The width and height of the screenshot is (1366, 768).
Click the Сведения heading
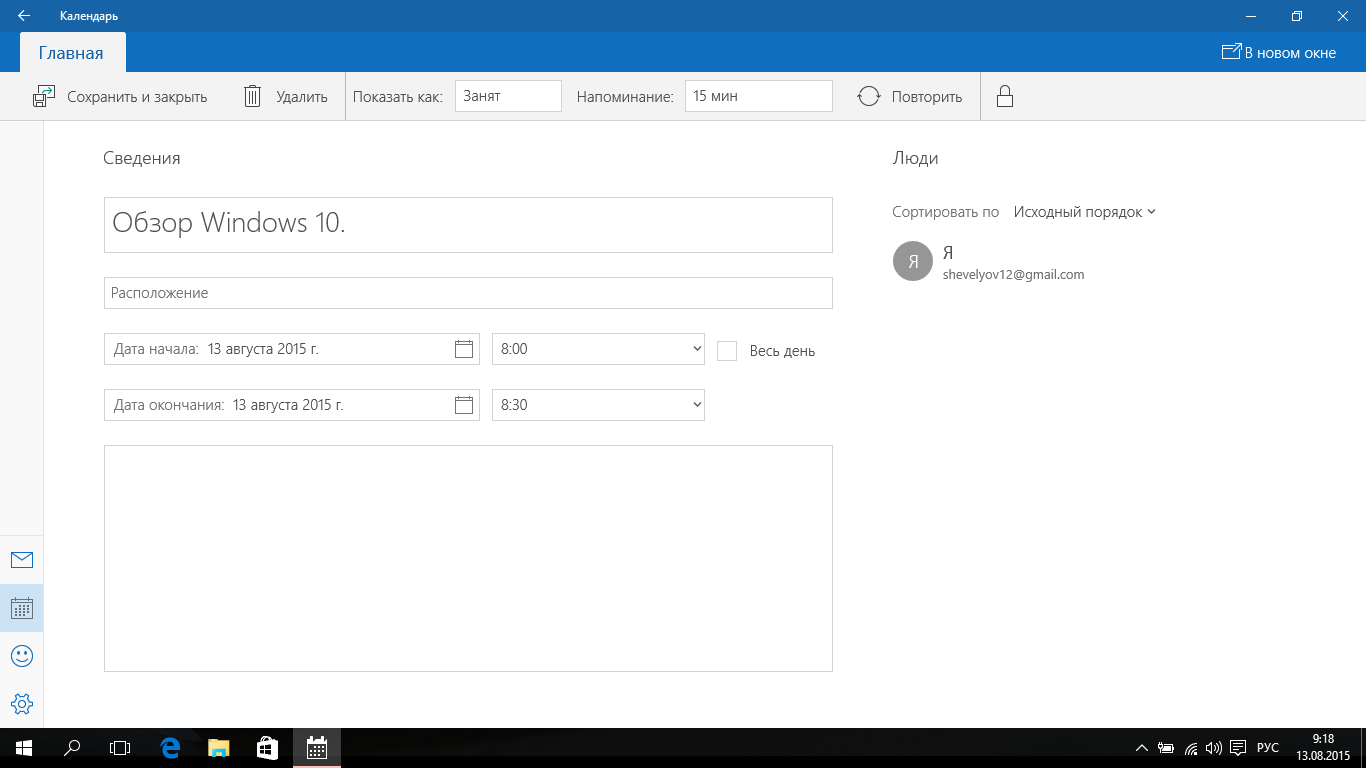(142, 158)
